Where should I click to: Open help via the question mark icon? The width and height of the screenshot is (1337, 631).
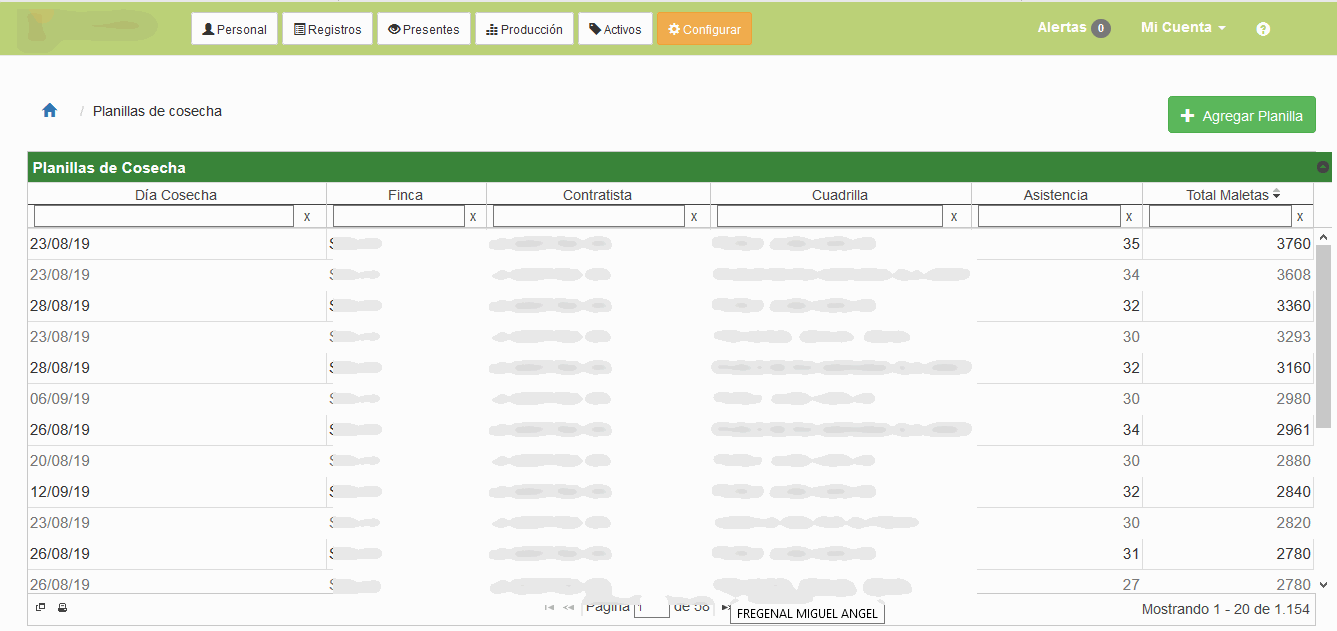tap(1263, 29)
